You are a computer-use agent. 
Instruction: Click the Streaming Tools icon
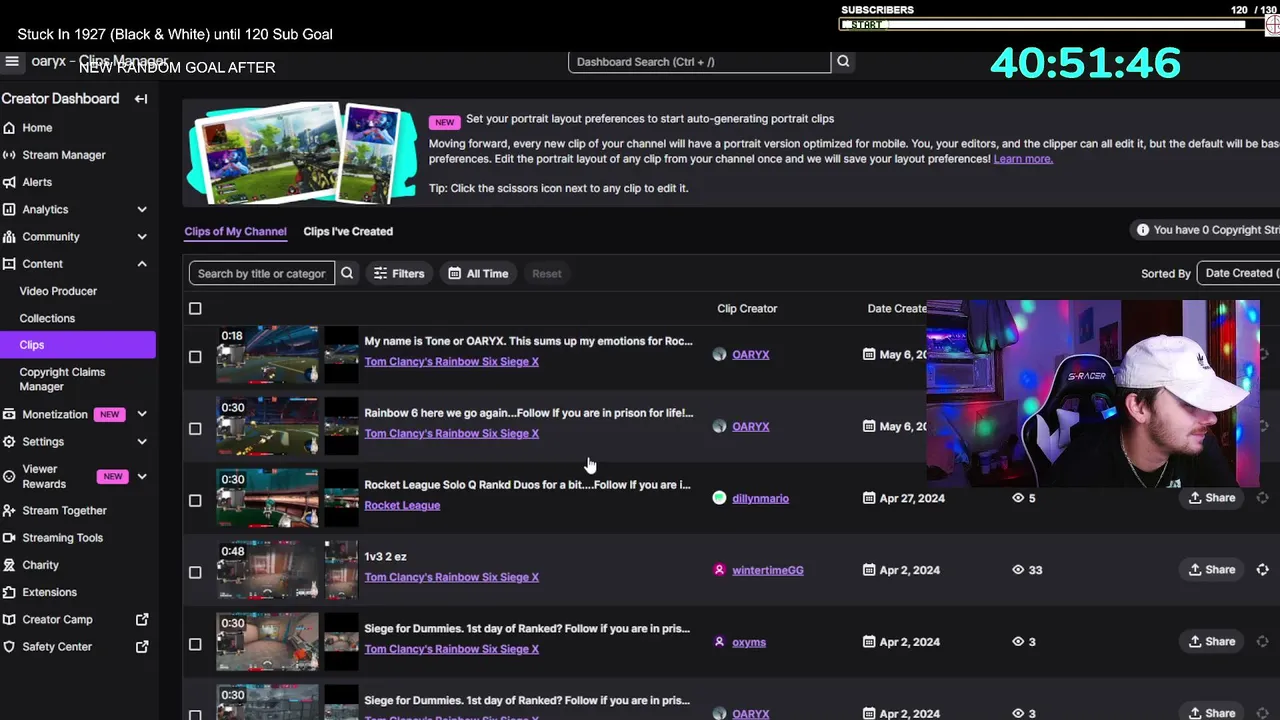pyautogui.click(x=9, y=538)
